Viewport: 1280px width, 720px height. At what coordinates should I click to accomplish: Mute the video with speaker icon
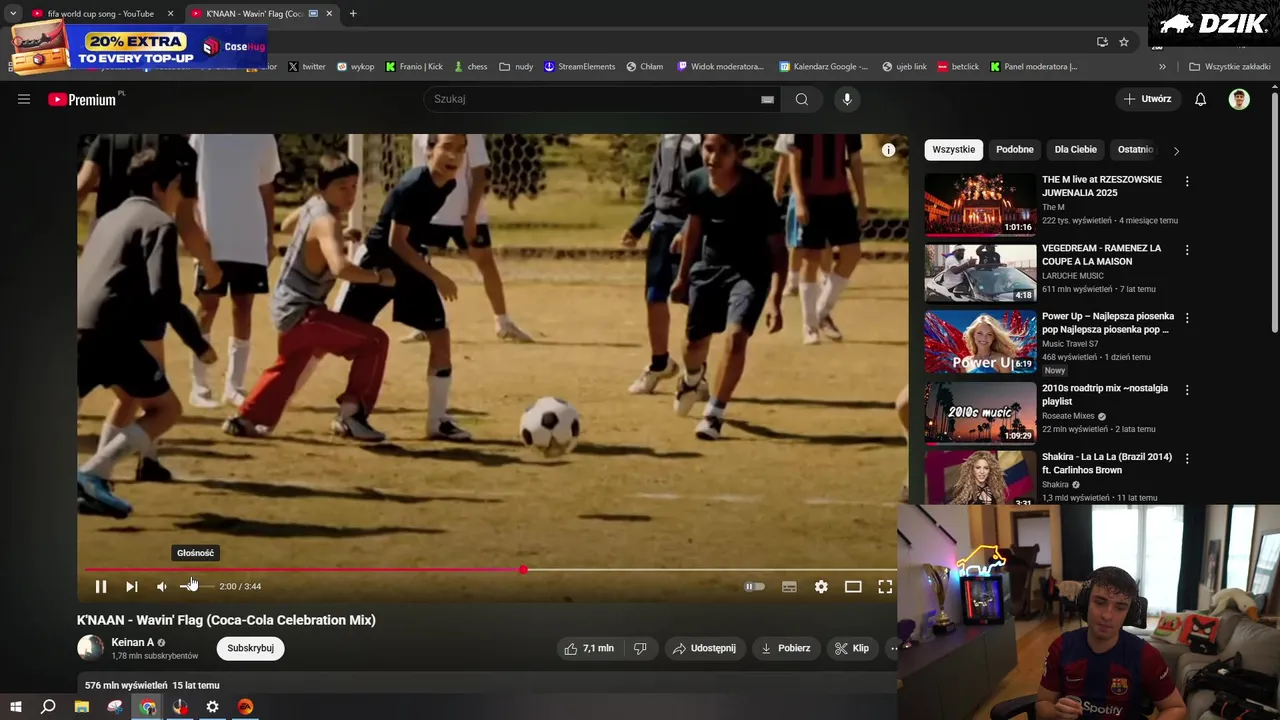(162, 587)
